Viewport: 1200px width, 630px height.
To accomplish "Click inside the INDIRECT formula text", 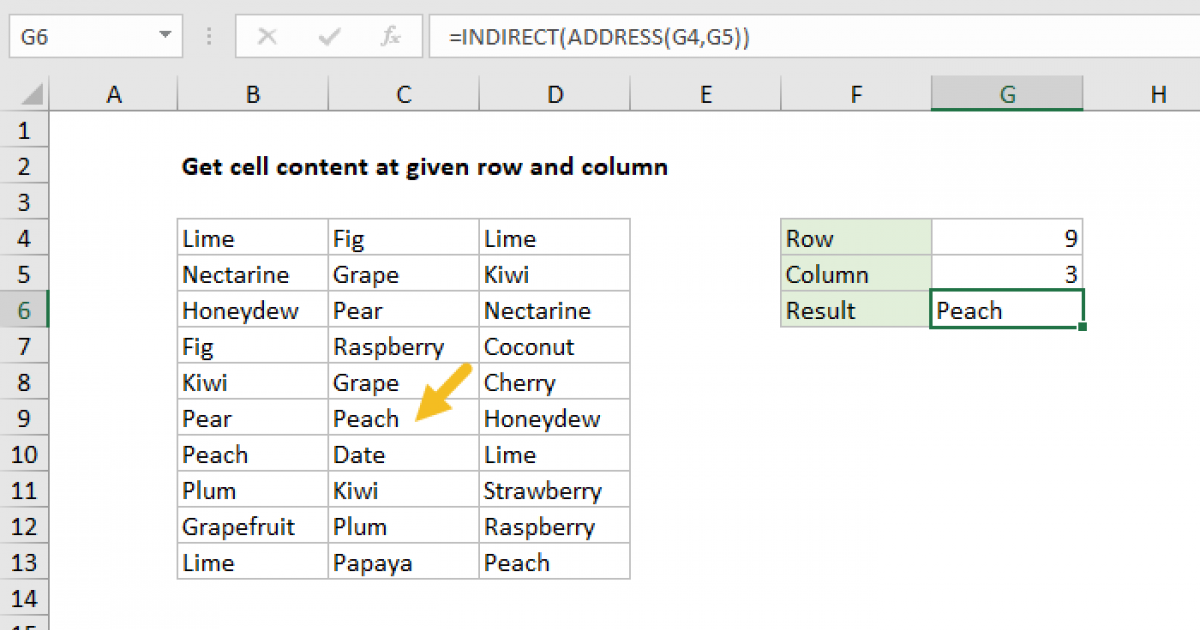I will coord(600,38).
